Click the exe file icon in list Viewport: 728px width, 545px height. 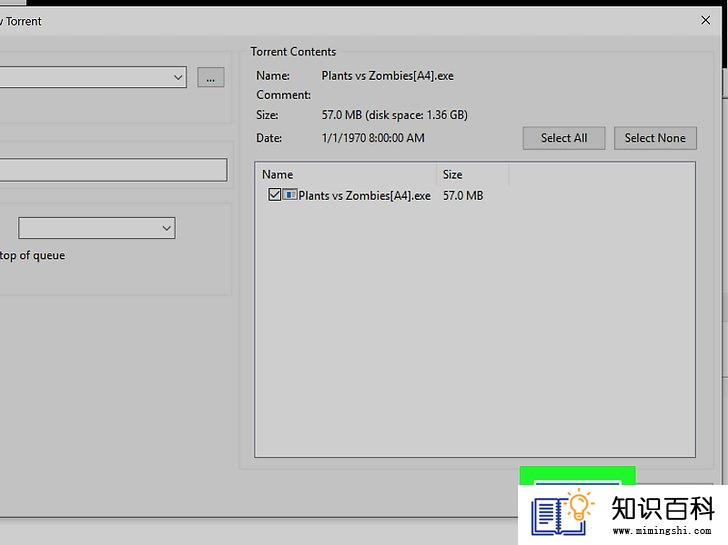(x=290, y=195)
